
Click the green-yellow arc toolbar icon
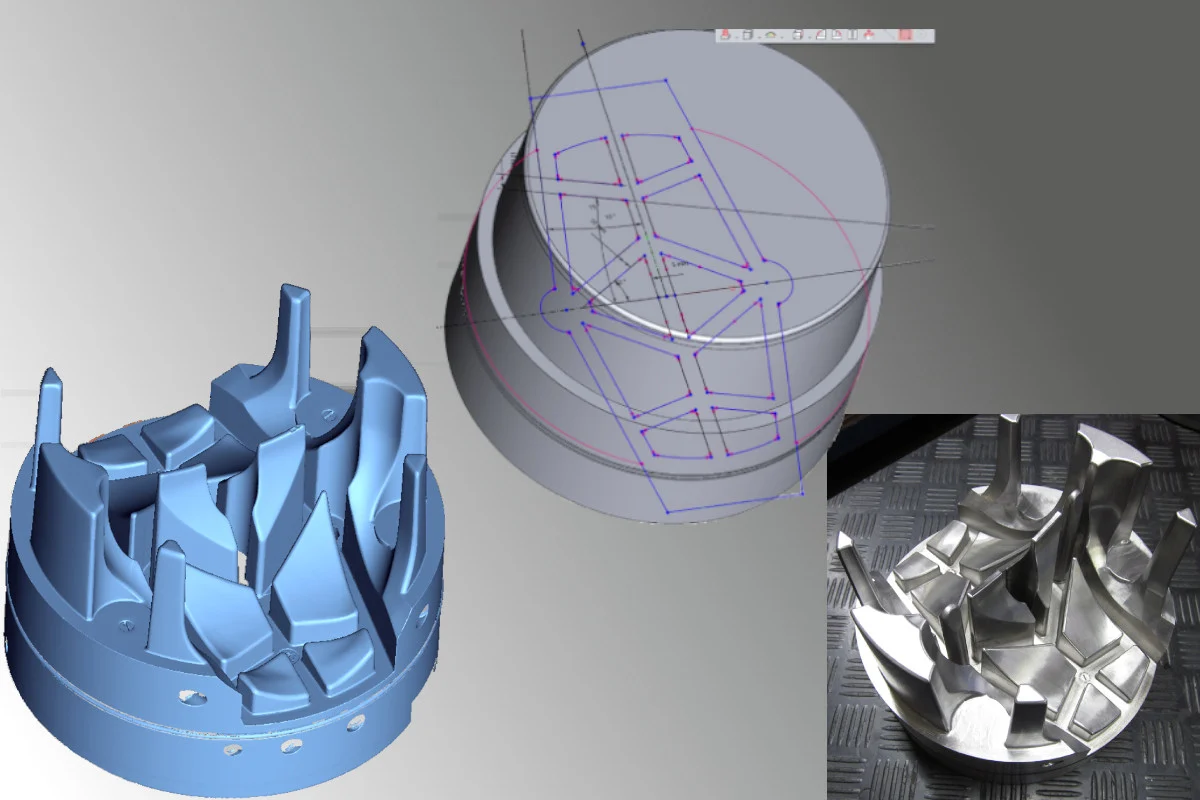[x=771, y=35]
